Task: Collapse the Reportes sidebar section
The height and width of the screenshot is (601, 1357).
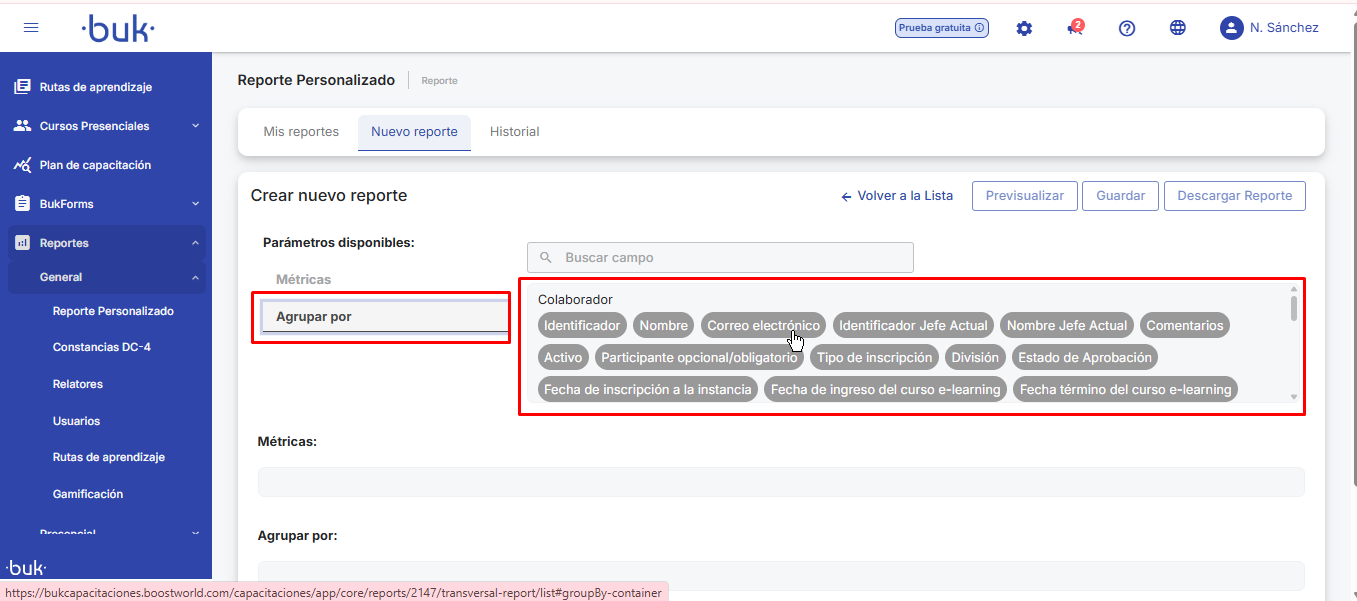Action: [x=195, y=243]
